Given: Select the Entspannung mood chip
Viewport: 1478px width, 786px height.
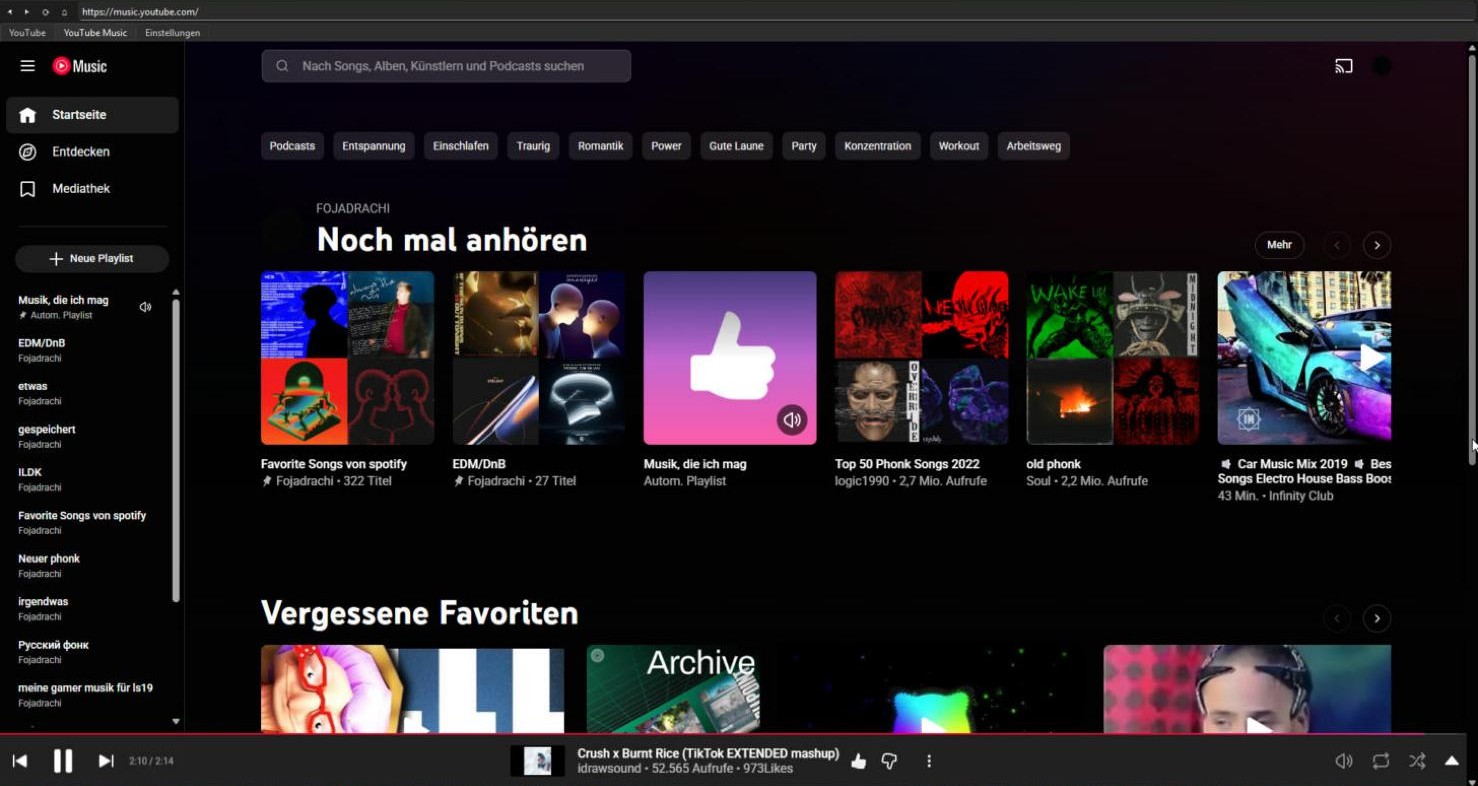Looking at the screenshot, I should click(x=374, y=146).
